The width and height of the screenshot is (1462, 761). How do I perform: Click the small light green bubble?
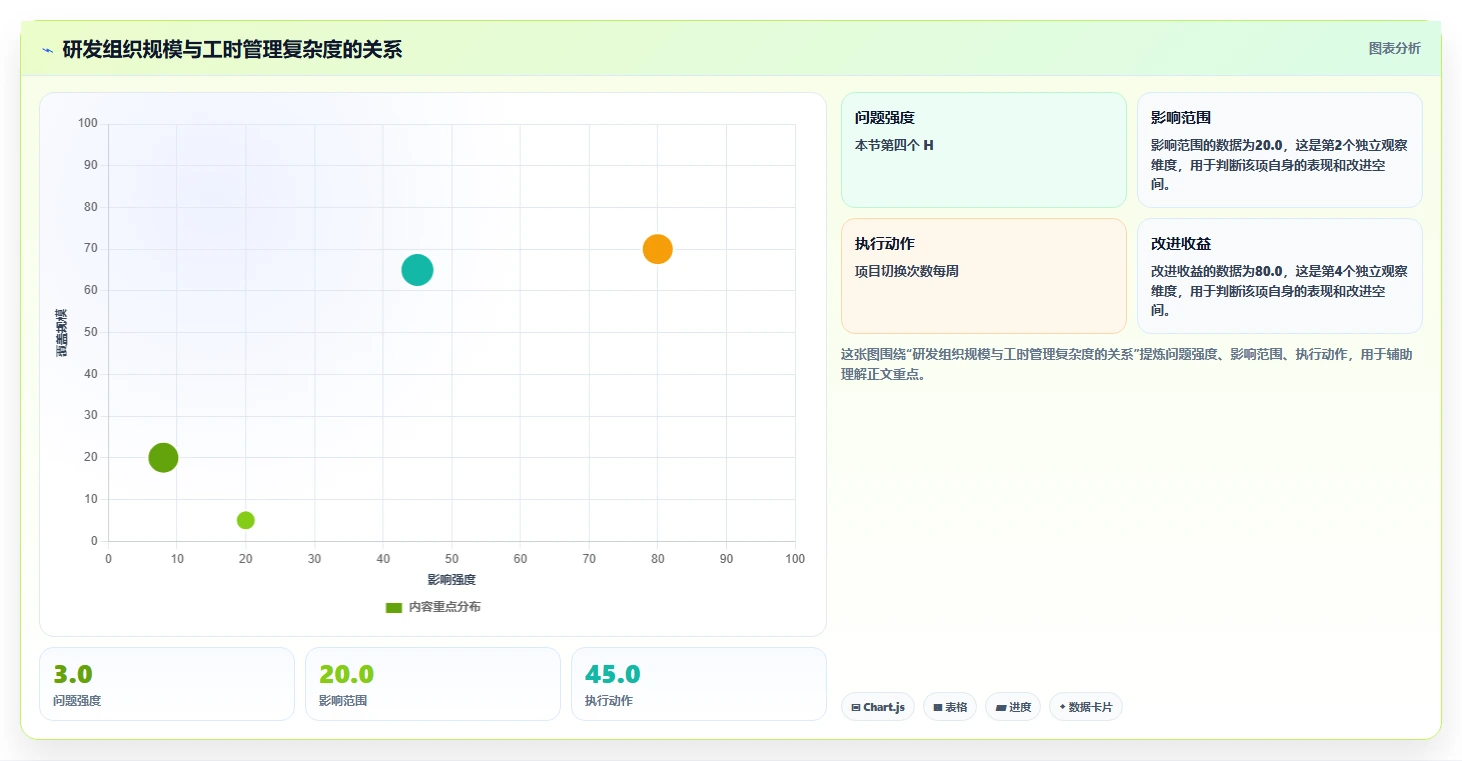[245, 520]
